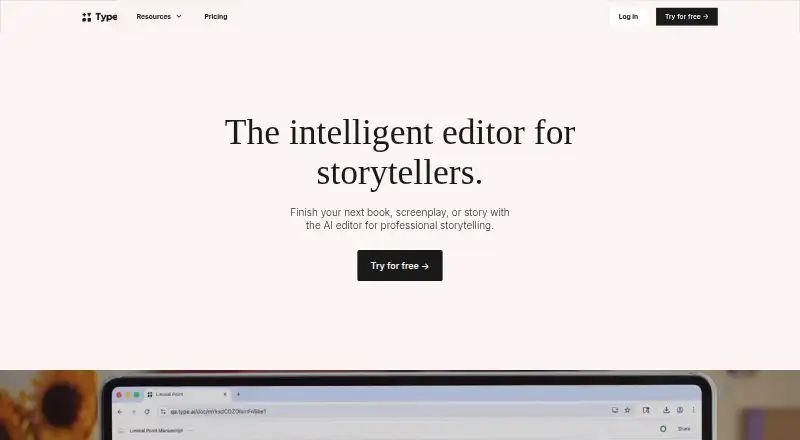Click forward arrow in demo browser
Screen dimensions: 800x440
tap(134, 411)
